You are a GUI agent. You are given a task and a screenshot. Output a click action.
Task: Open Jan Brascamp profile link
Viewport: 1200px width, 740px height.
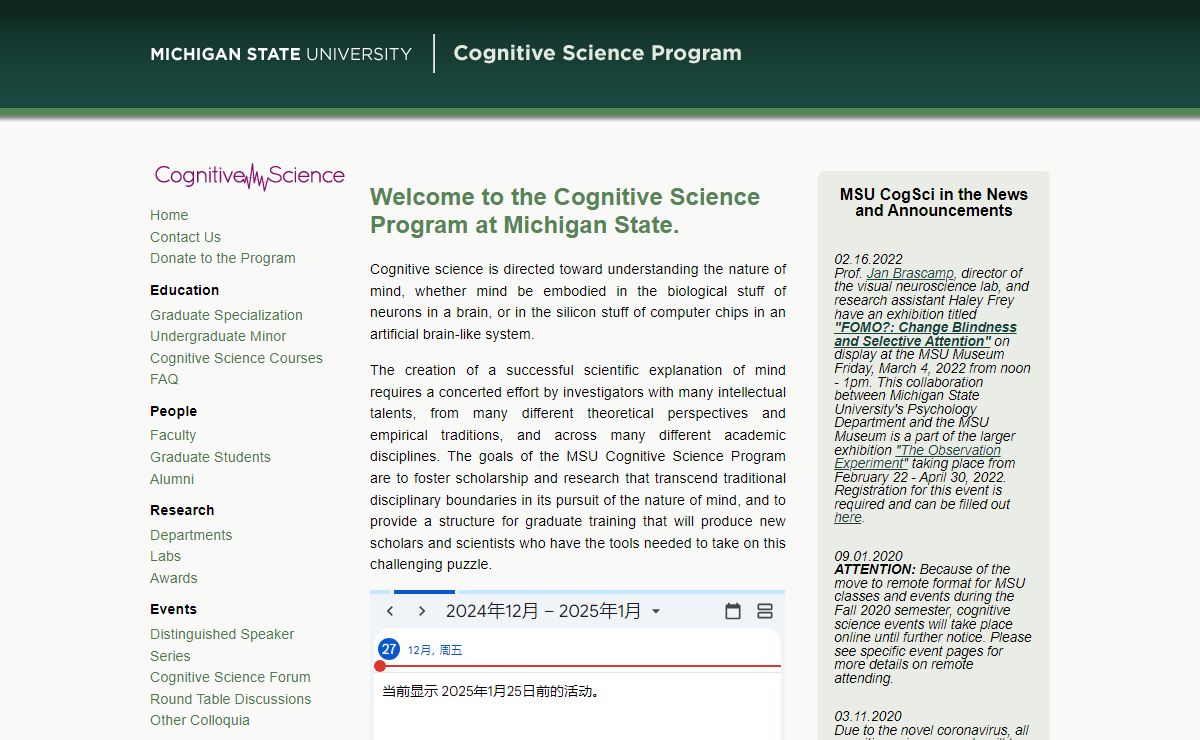[910, 273]
